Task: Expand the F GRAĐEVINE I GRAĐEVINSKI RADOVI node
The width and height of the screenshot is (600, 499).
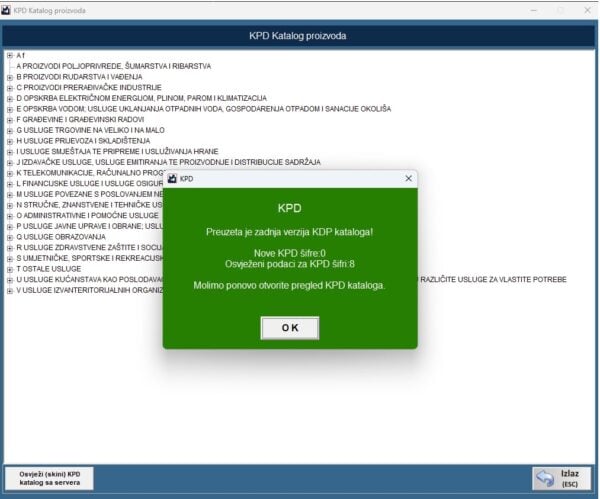Action: pyautogui.click(x=10, y=119)
